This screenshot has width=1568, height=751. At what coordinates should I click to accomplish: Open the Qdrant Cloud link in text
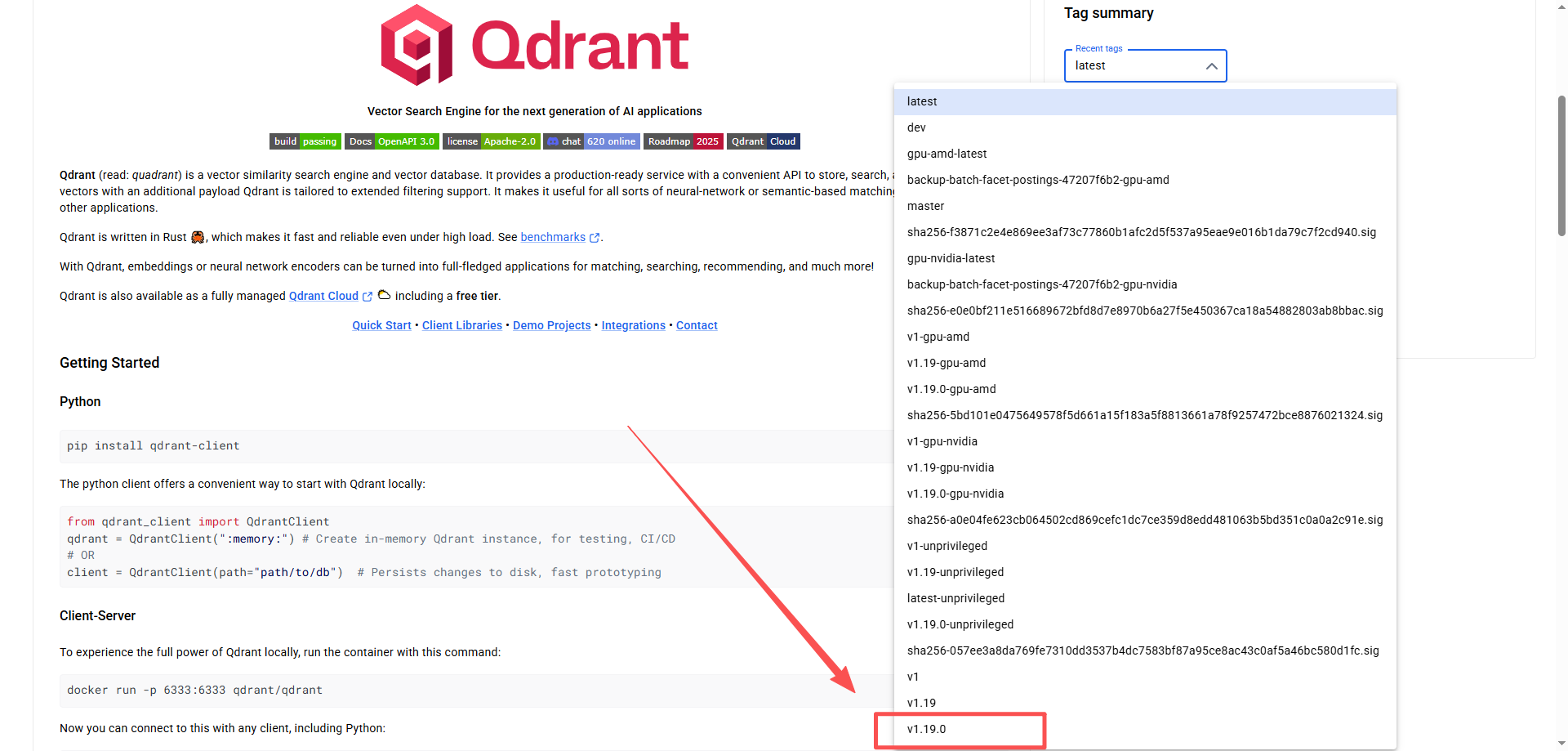coord(323,296)
